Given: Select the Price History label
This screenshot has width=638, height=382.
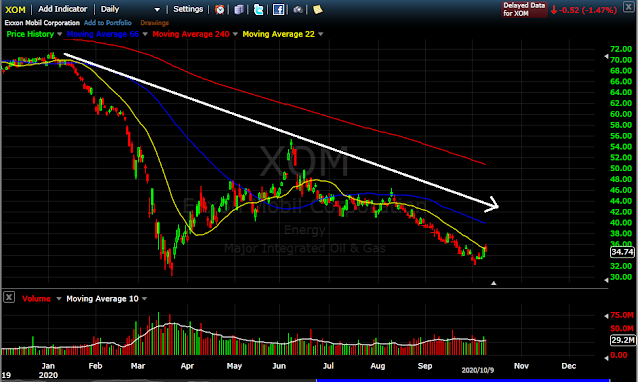Looking at the screenshot, I should (30, 34).
